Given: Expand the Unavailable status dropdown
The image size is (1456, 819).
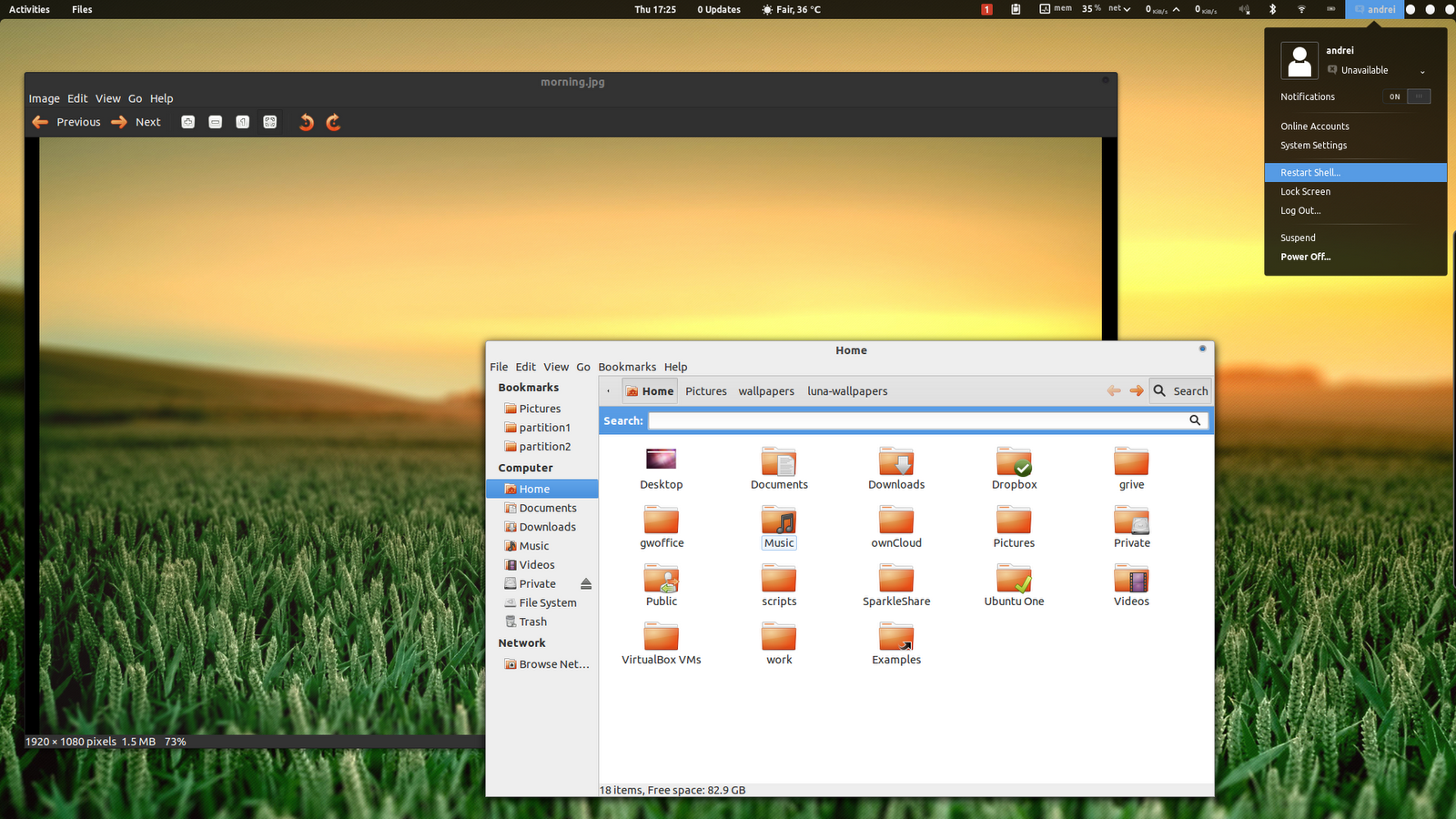Looking at the screenshot, I should point(1422,71).
